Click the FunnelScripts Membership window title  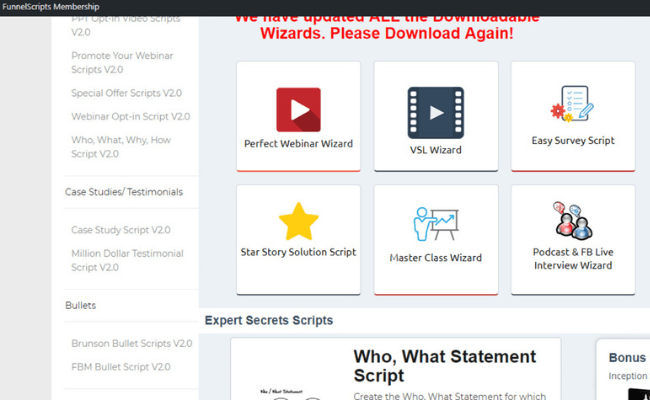coord(51,7)
